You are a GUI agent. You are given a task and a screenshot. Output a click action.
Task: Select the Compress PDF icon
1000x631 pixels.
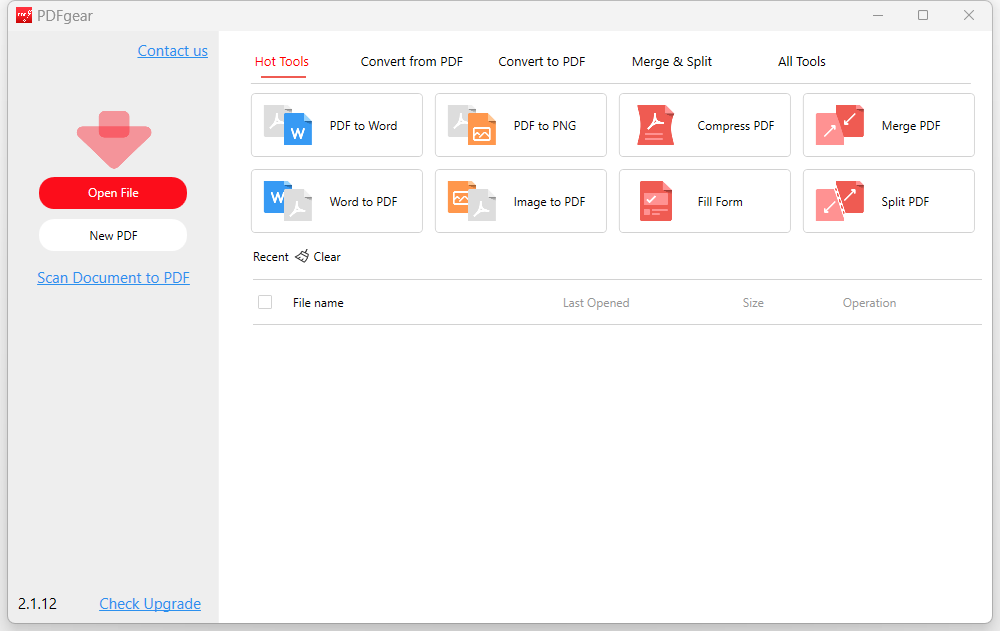[656, 125]
